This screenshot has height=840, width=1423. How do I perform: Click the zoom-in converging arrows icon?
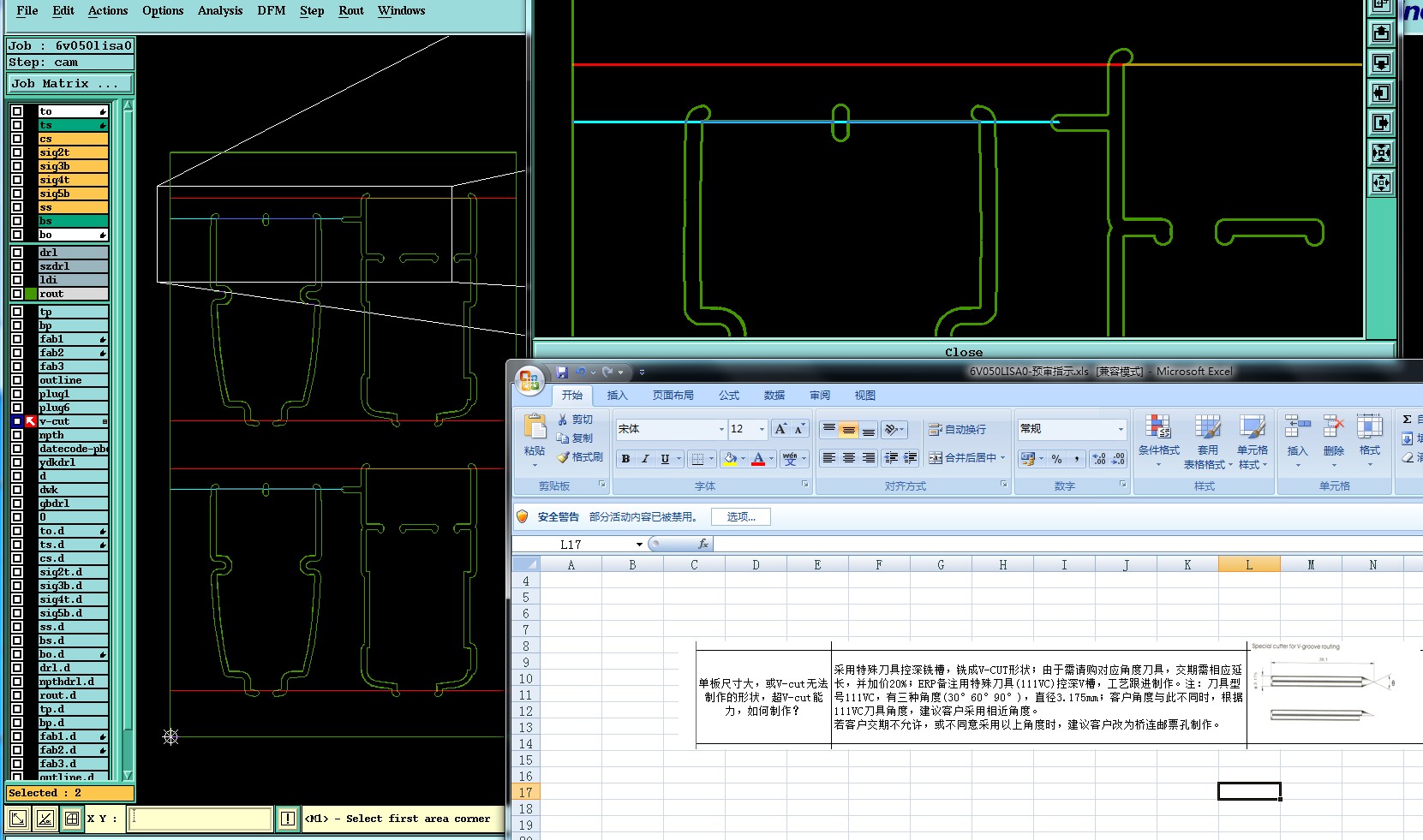coord(1381,153)
